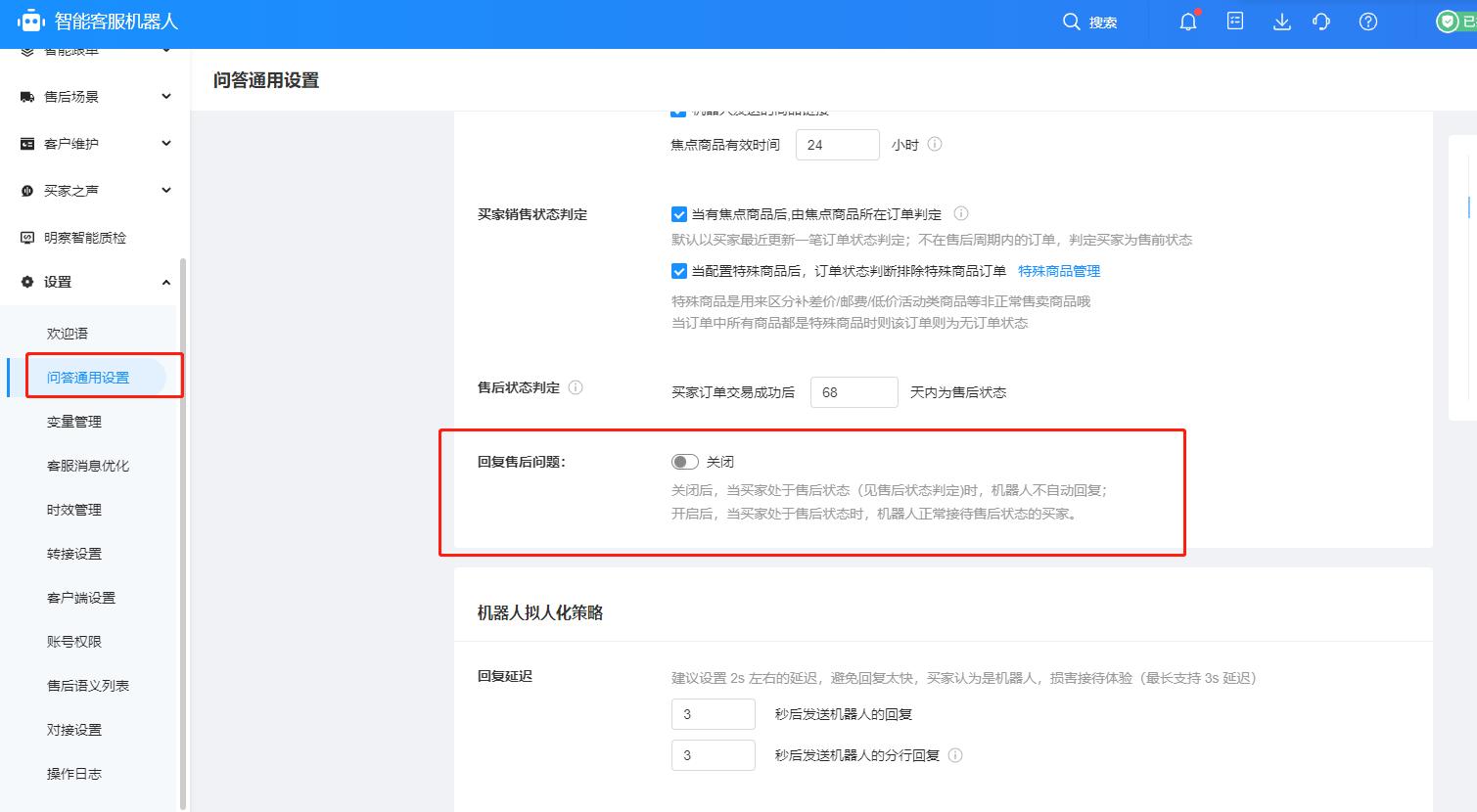Click the 设置 gear icon
This screenshot has height=812, width=1477.
27,282
